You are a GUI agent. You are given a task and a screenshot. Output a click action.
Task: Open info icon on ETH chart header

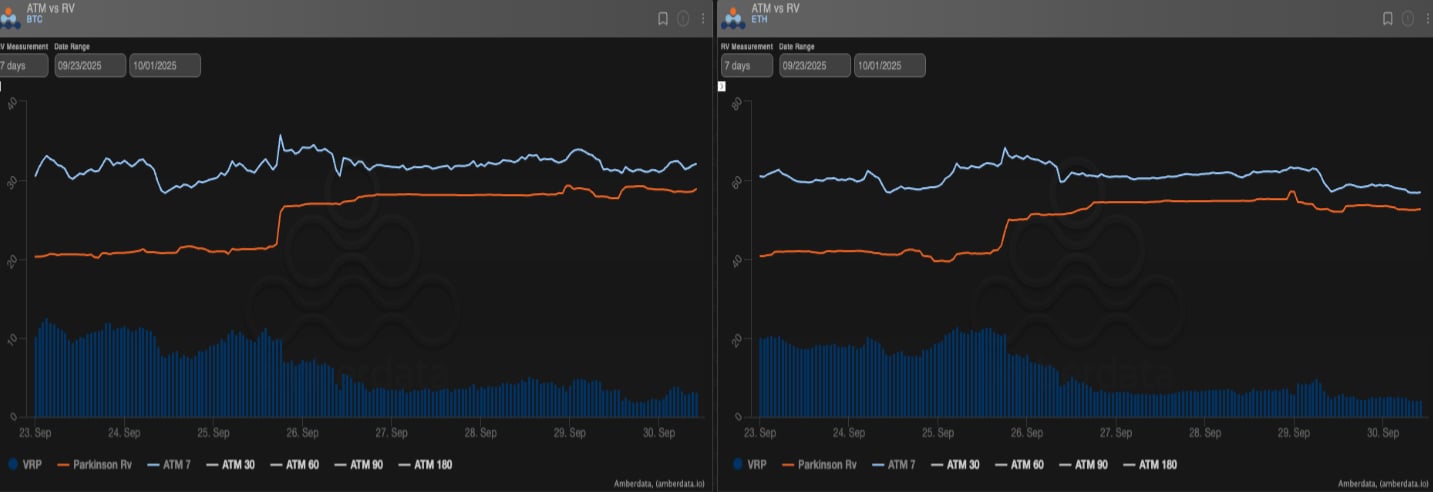coord(1408,18)
